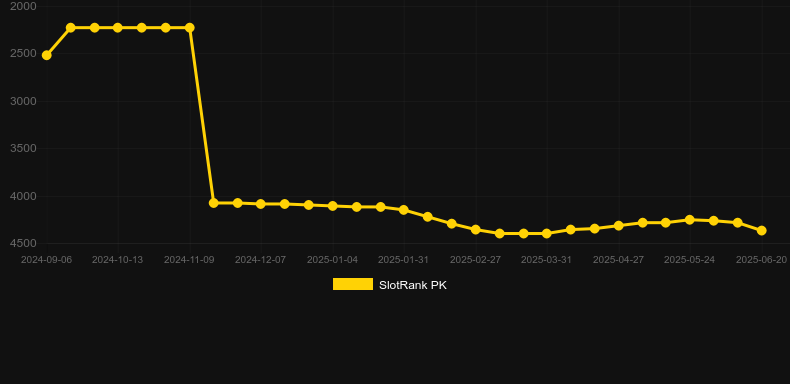Select the data point above 2025-01-31

tap(404, 210)
